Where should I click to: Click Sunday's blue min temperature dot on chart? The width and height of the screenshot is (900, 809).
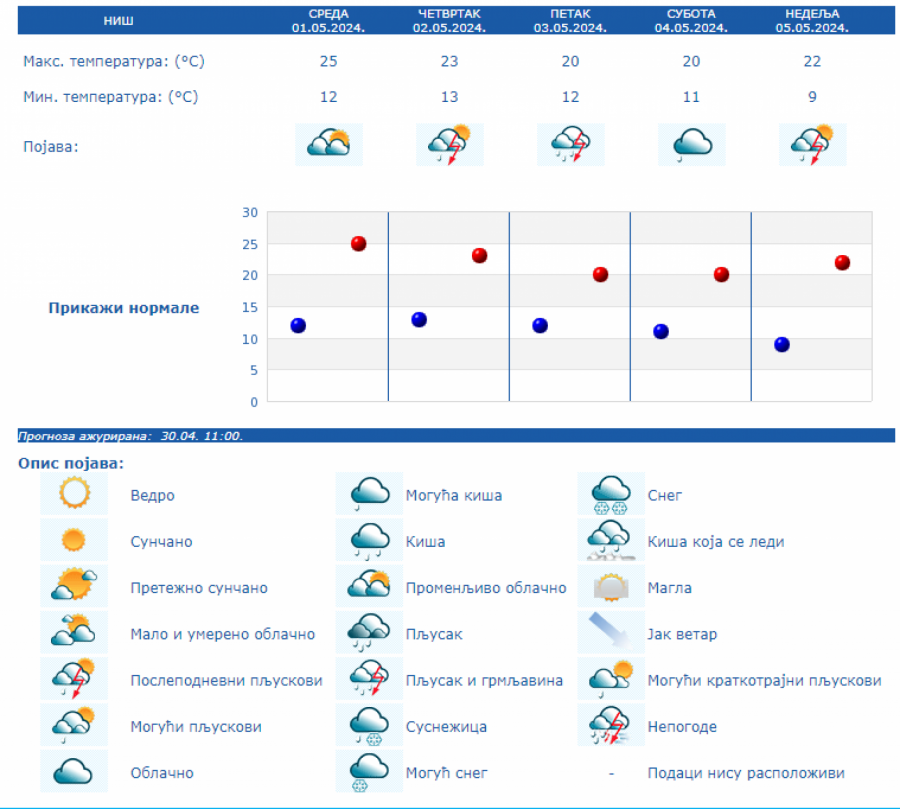pyautogui.click(x=782, y=344)
